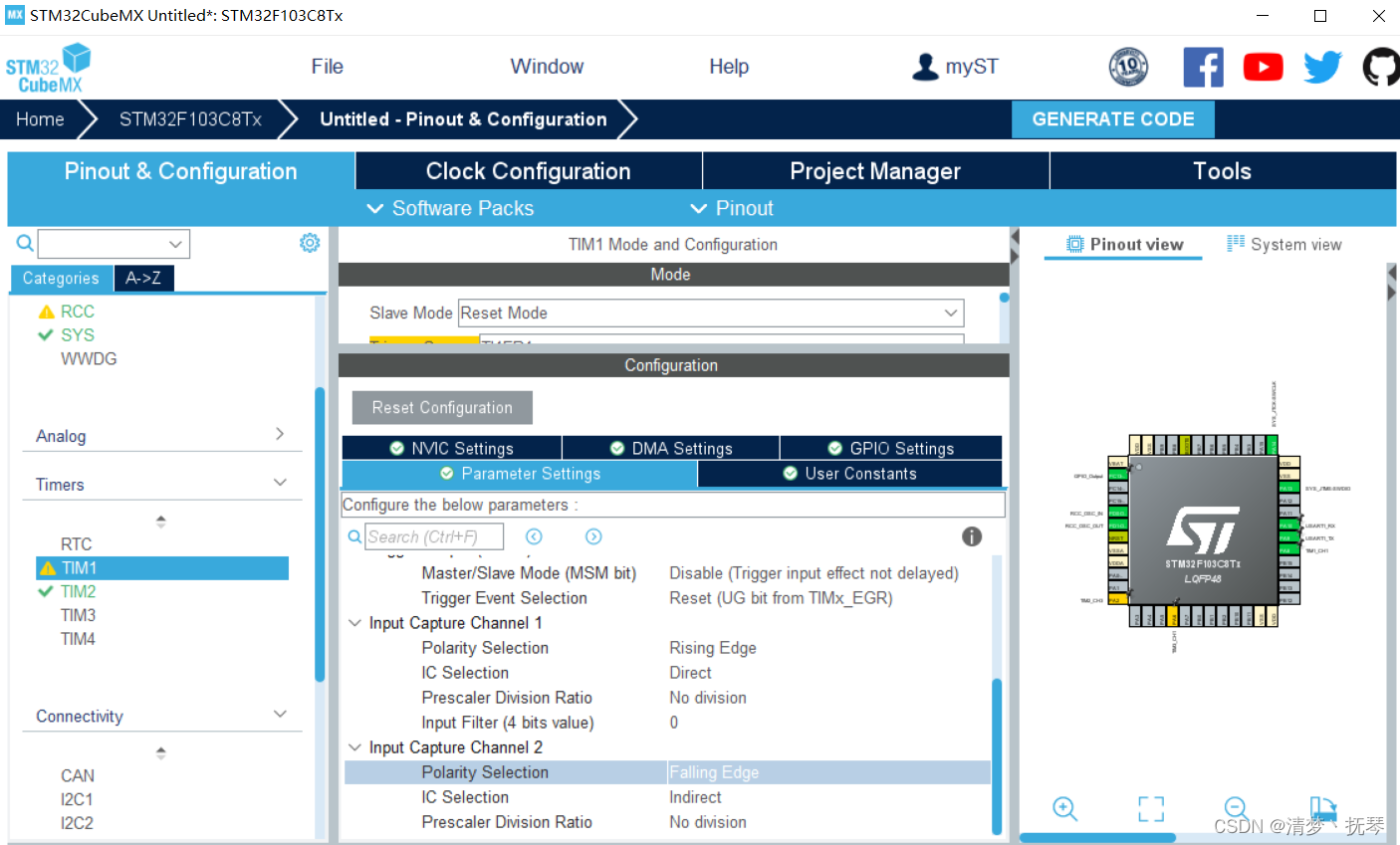The width and height of the screenshot is (1400, 845).
Task: Click the parameter list vertical scrollbar
Action: tap(997, 756)
